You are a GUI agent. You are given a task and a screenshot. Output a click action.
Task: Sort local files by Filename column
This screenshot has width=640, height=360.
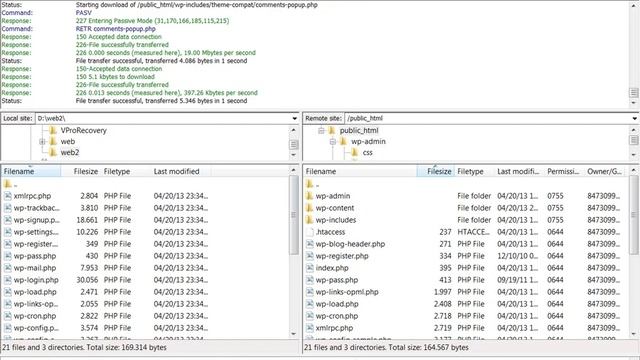point(31,171)
